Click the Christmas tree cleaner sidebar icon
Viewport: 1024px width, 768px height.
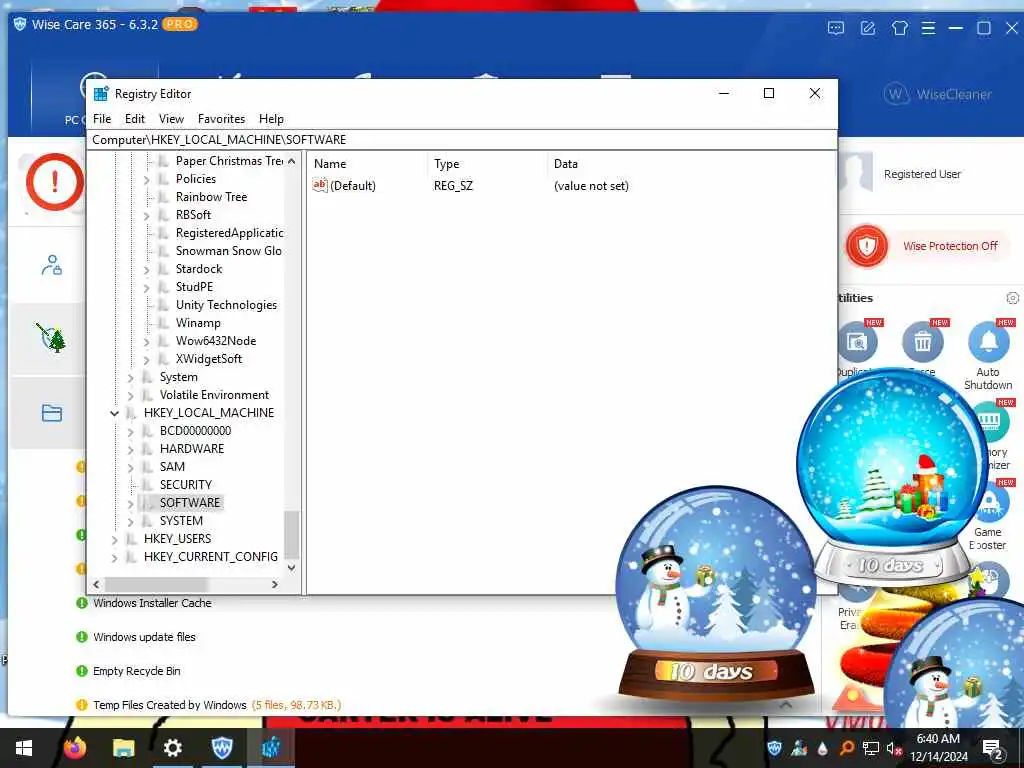click(x=51, y=338)
